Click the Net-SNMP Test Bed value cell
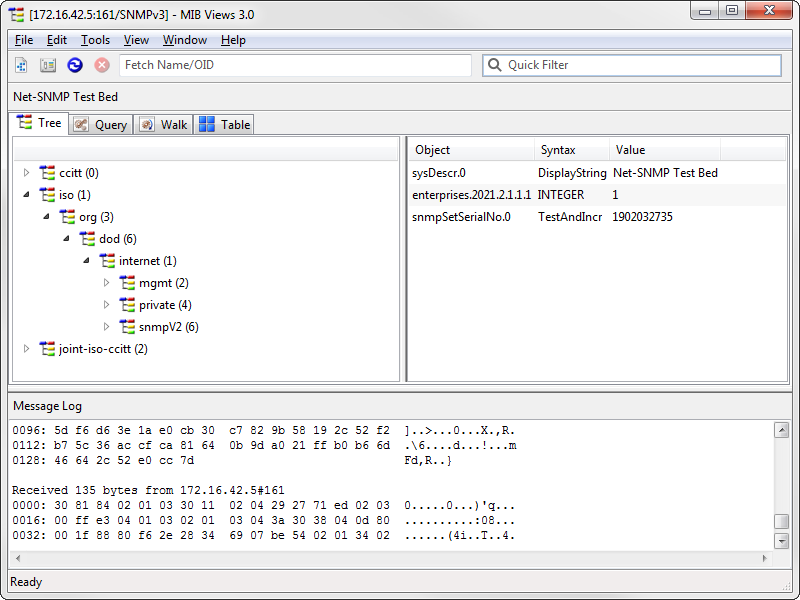800x600 pixels. pyautogui.click(x=665, y=173)
